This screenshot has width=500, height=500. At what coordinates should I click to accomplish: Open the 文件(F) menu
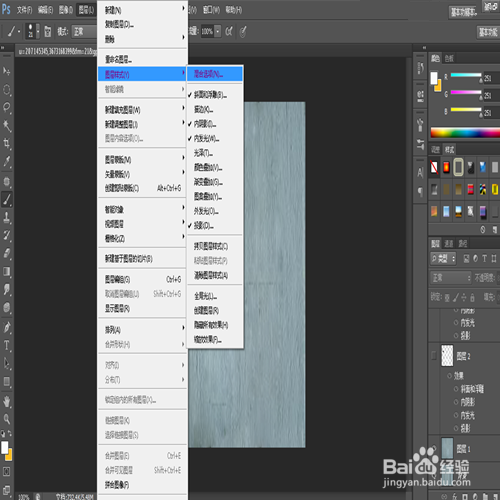point(24,10)
